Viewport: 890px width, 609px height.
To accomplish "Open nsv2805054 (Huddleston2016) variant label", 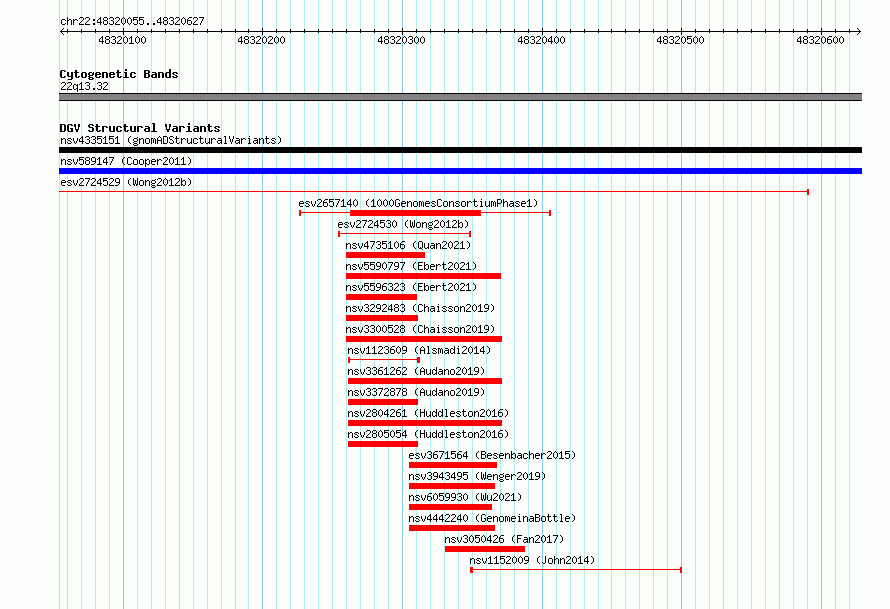I will click(428, 434).
